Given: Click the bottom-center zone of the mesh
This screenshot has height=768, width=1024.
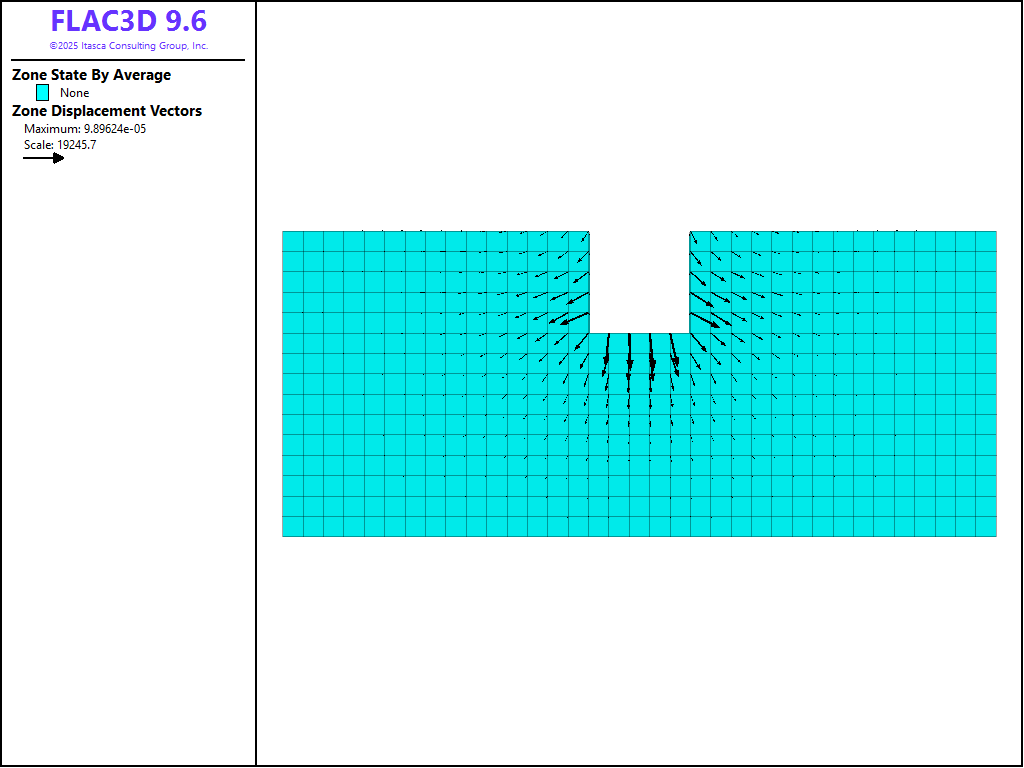Looking at the screenshot, I should pyautogui.click(x=640, y=527).
